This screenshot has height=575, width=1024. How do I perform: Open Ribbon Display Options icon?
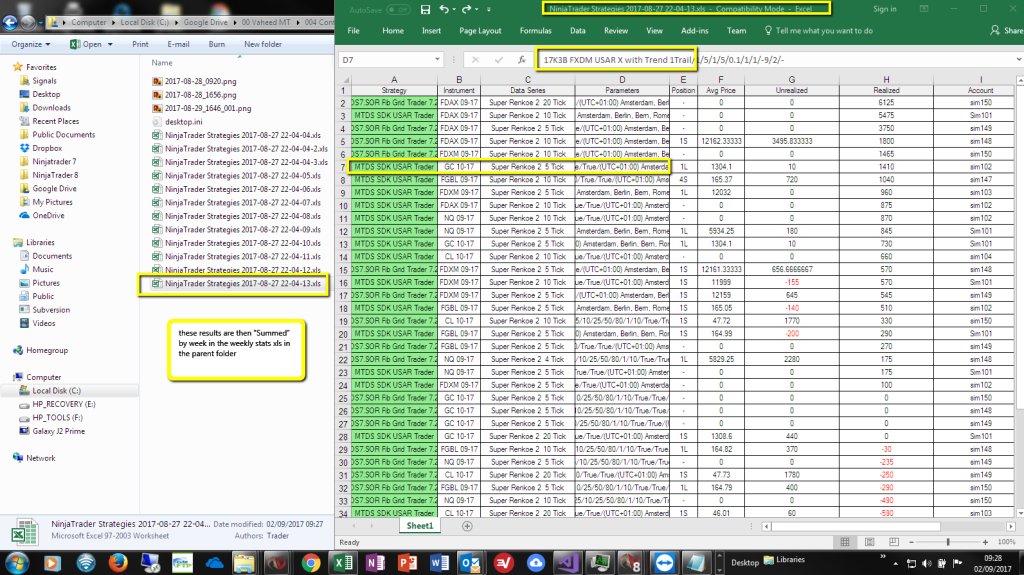click(x=924, y=9)
